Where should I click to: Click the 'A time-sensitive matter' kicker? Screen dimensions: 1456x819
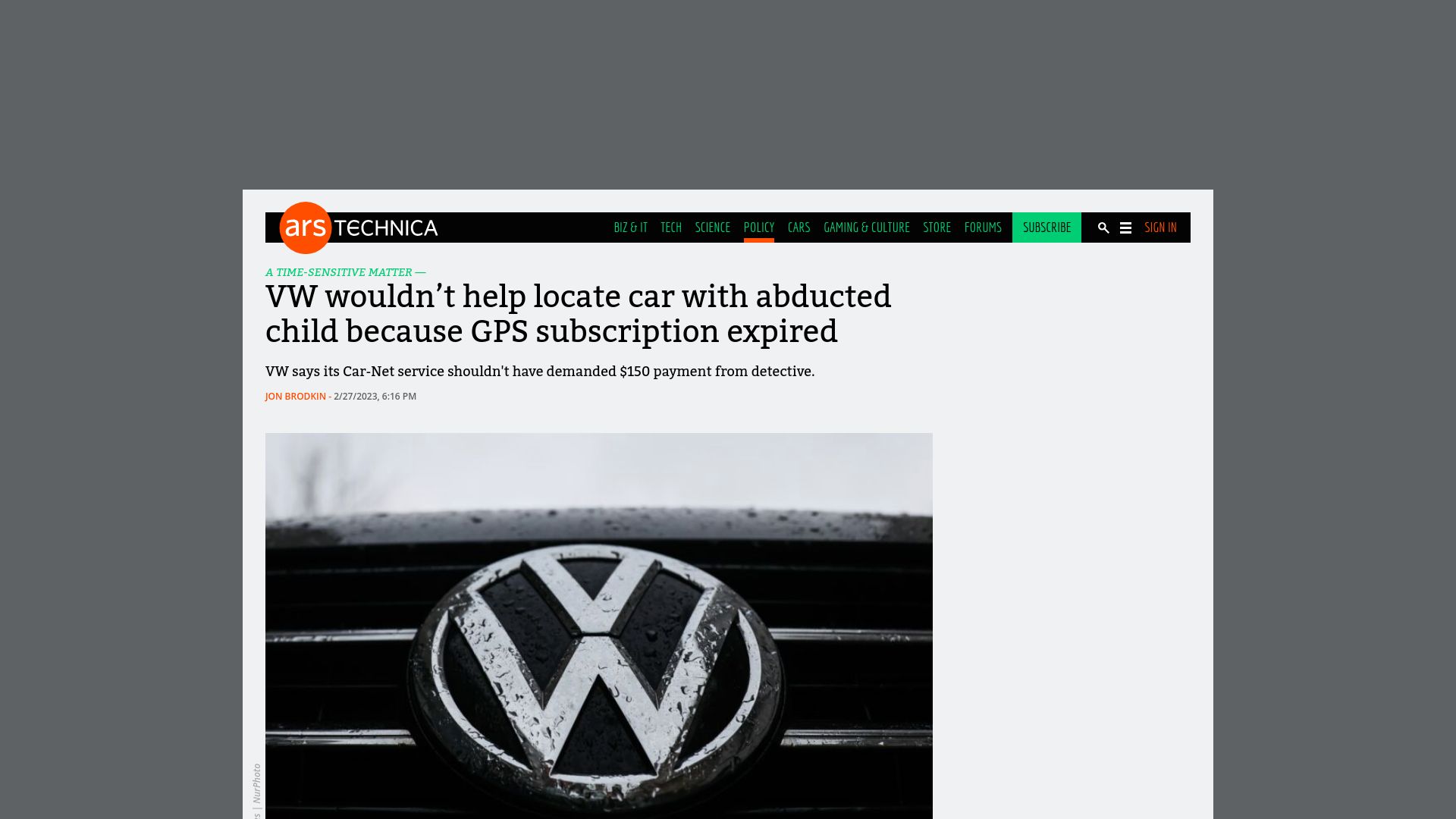tap(346, 272)
